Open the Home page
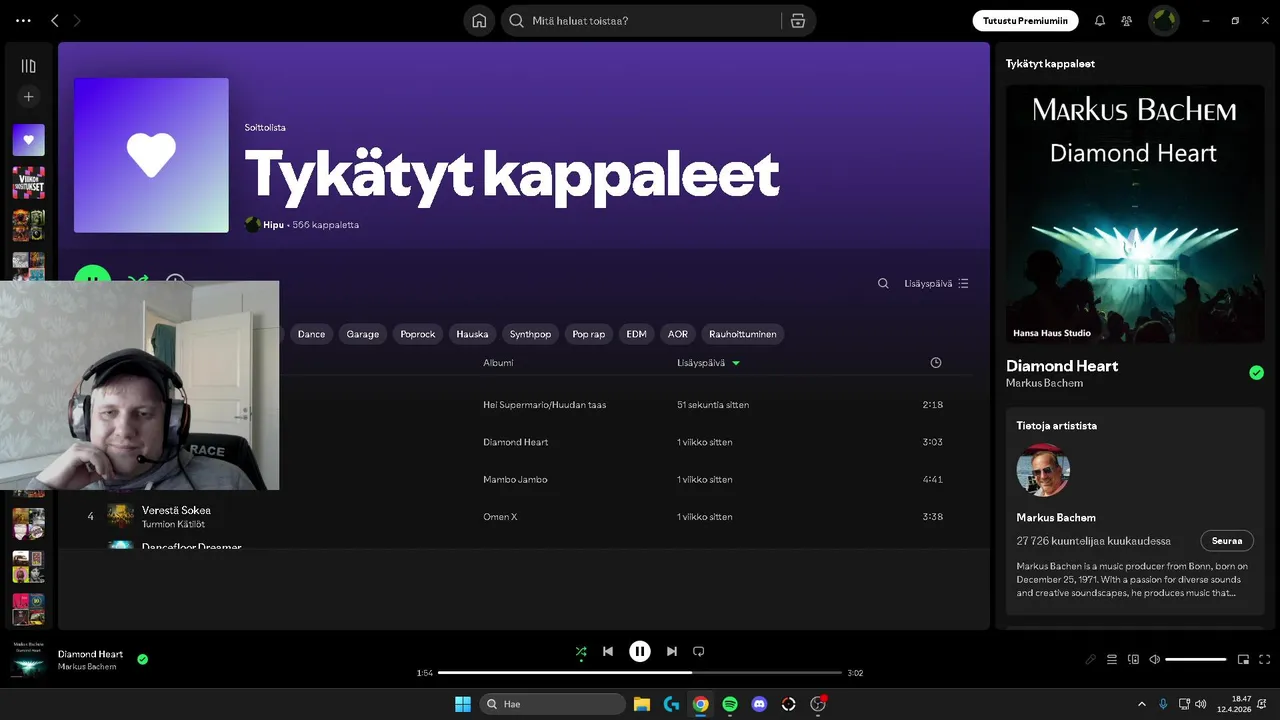Screen dimensions: 1280x720 [x=479, y=20]
